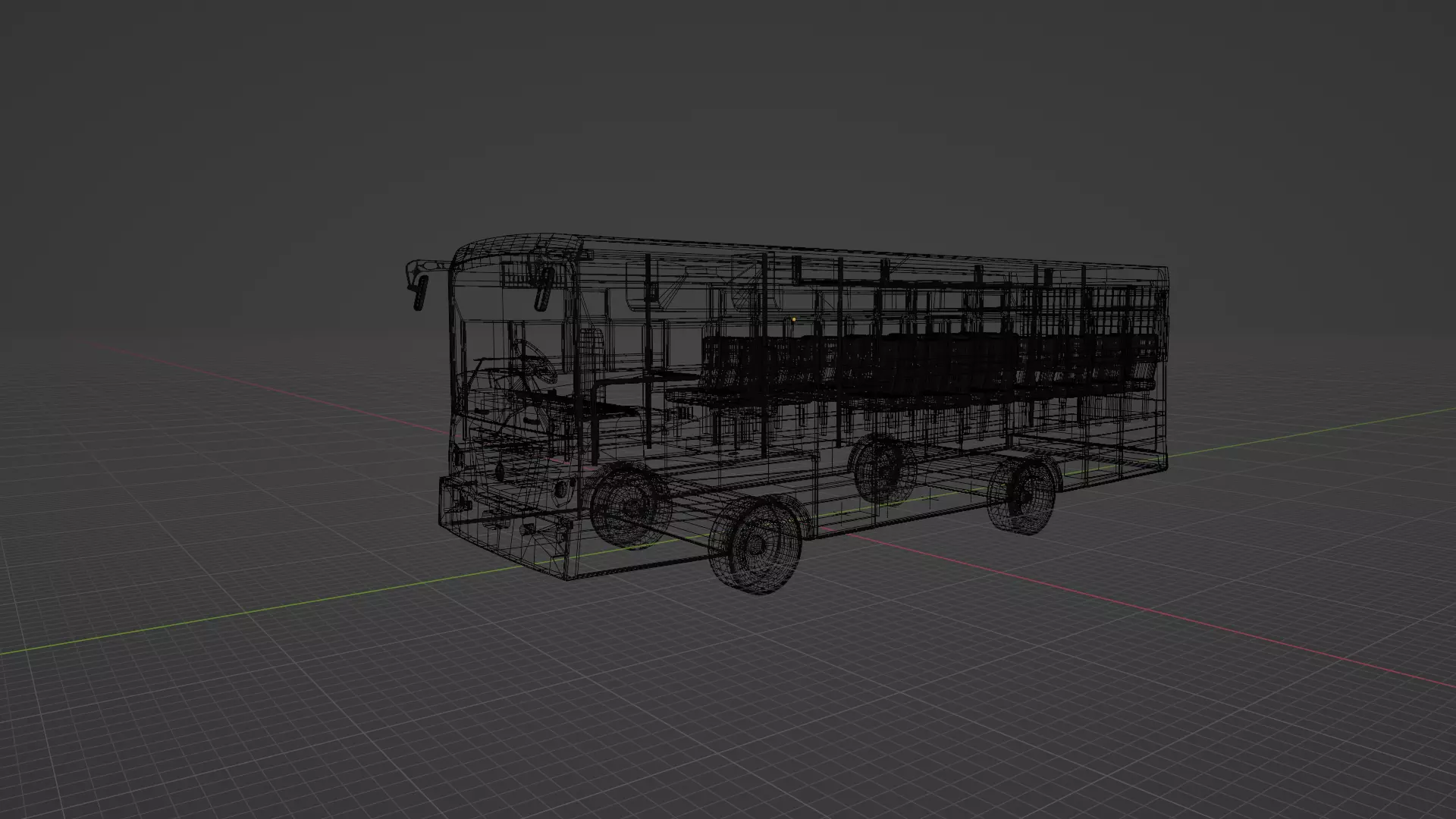Select the rear wheel nearest the camera
Screen dimensions: 1456x819
pos(1021,496)
